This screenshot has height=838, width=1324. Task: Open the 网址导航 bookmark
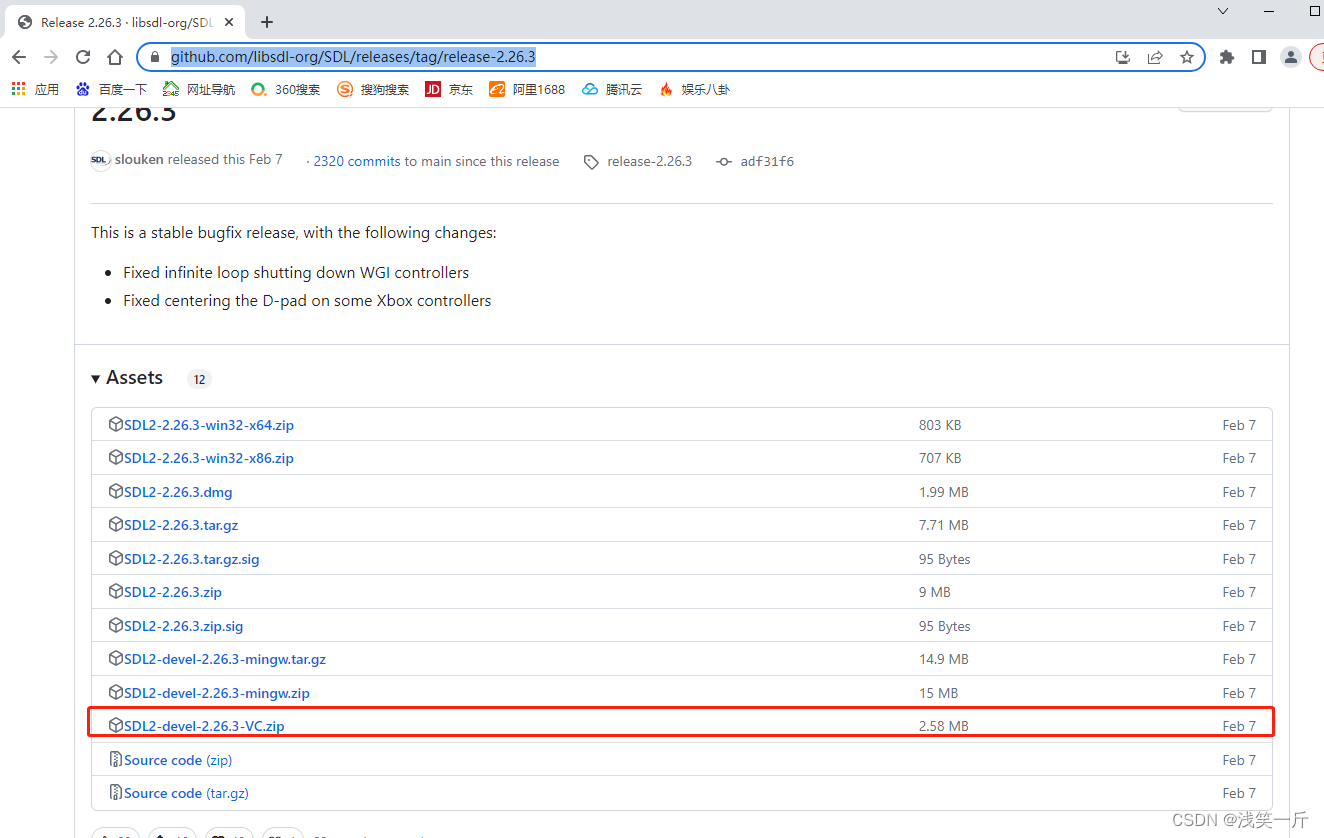click(199, 89)
